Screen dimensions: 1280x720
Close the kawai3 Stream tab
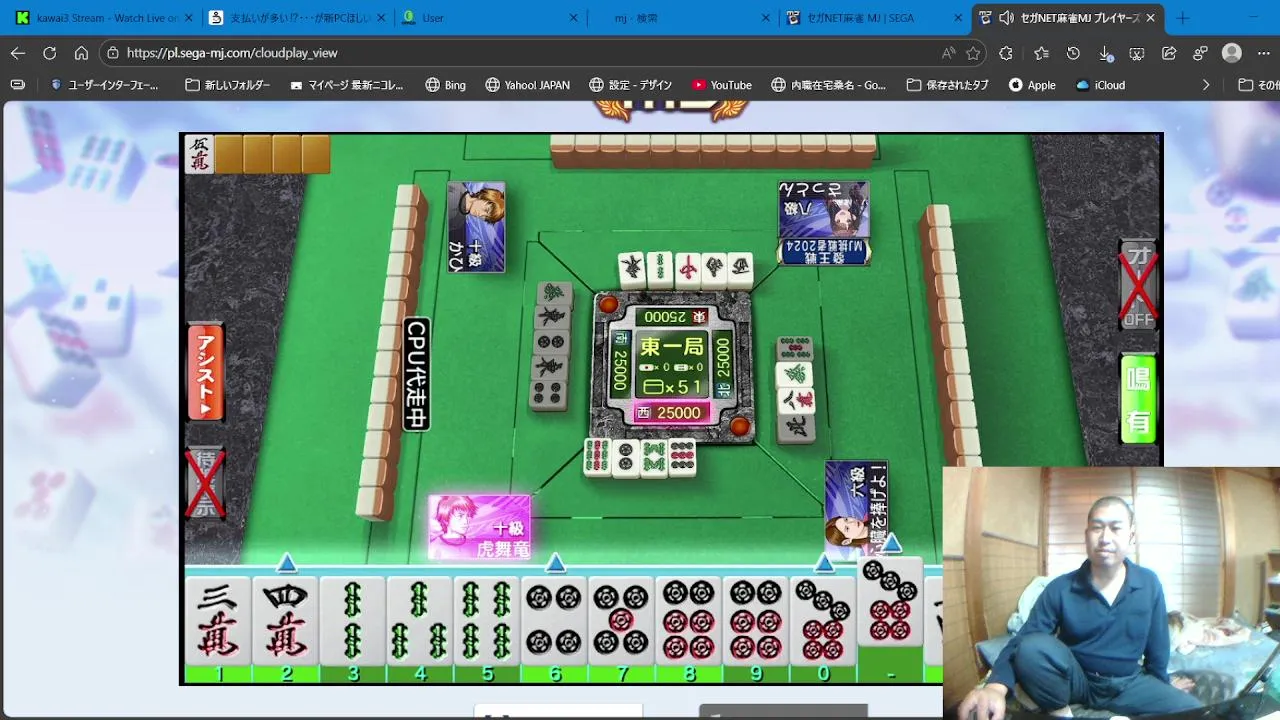[187, 18]
